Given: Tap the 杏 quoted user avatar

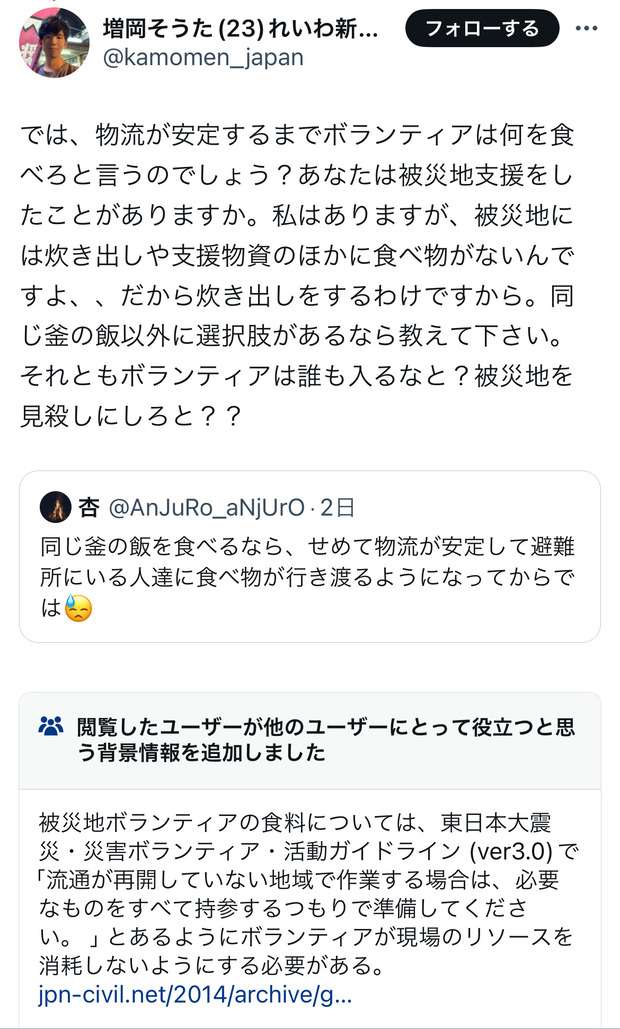Looking at the screenshot, I should [x=55, y=507].
